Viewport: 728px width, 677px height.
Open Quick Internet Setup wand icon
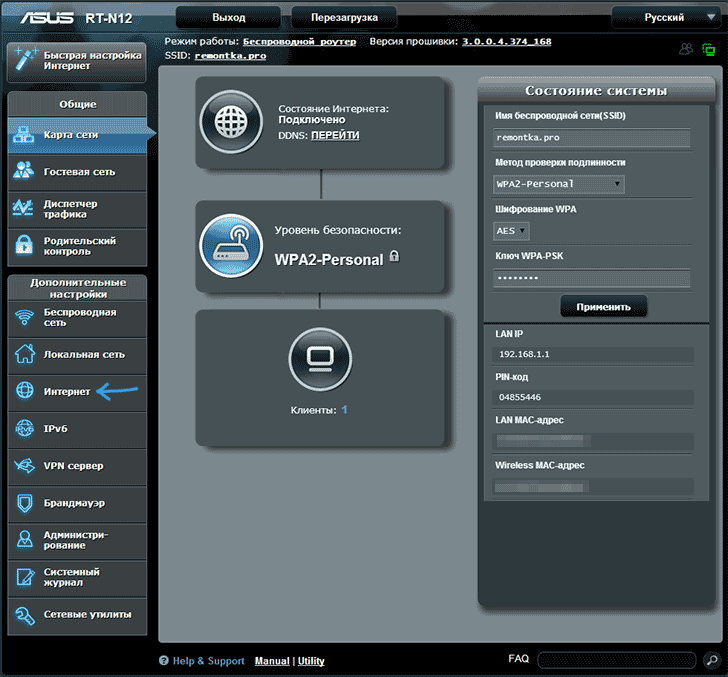(23, 60)
